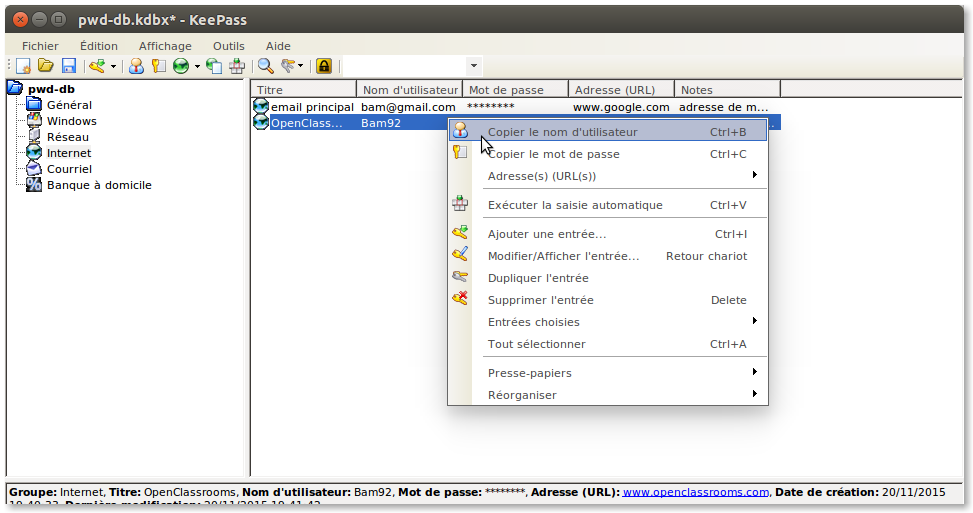Click the Perform auto-type toolbar icon
The height and width of the screenshot is (513, 973).
pyautogui.click(x=237, y=66)
